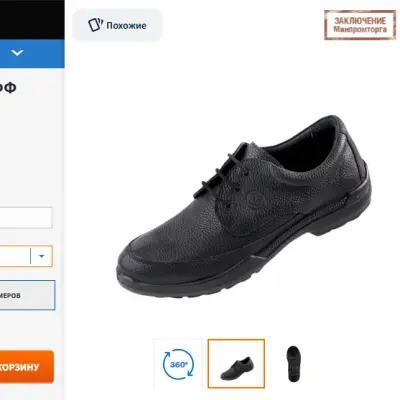Click the circular arrows of the 360° icon
The width and height of the screenshot is (400, 400).
pyautogui.click(x=178, y=364)
